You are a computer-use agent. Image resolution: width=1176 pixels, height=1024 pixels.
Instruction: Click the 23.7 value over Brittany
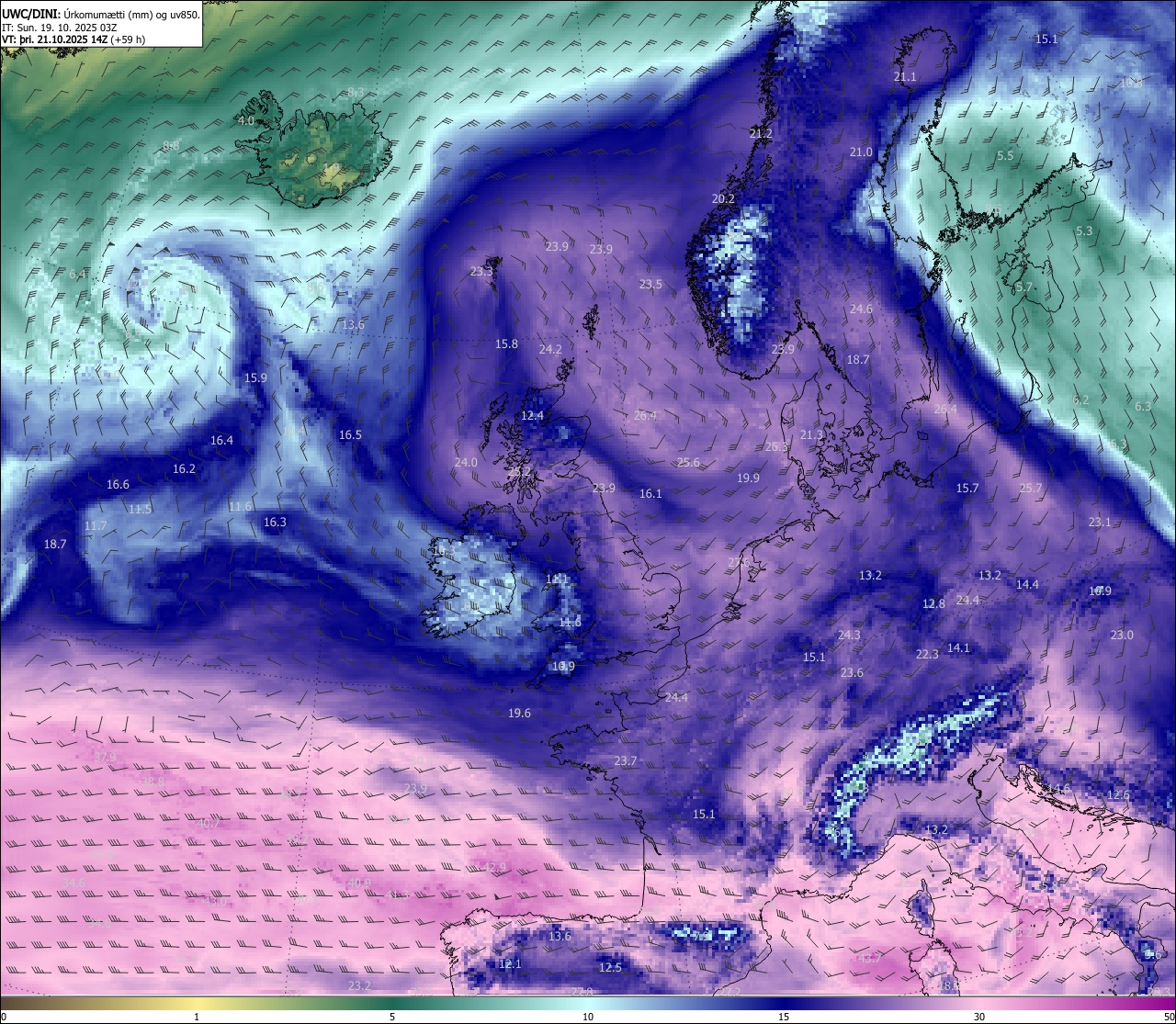(x=625, y=761)
